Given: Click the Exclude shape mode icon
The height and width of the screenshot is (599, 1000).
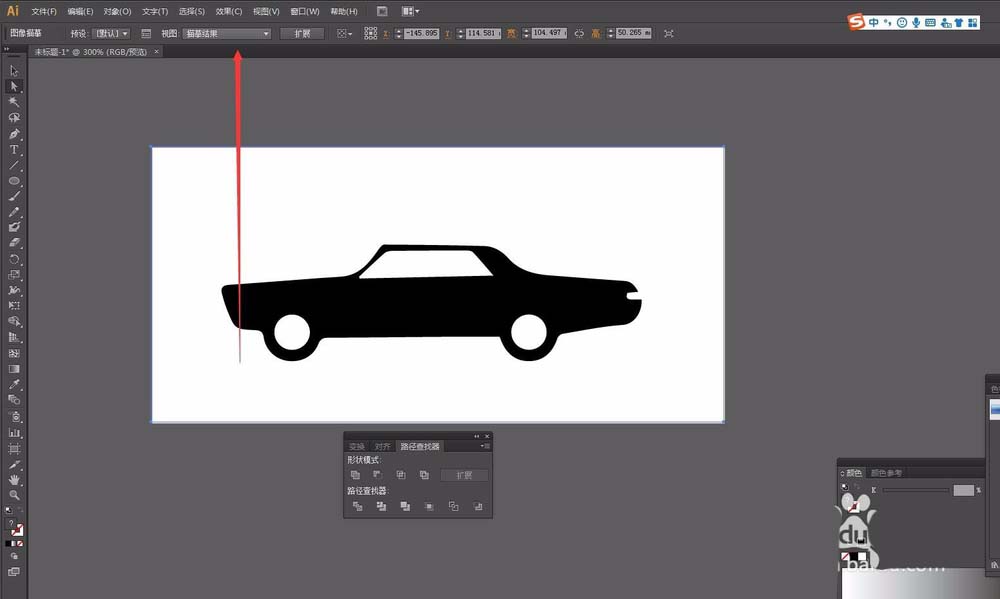Looking at the screenshot, I should (x=424, y=475).
